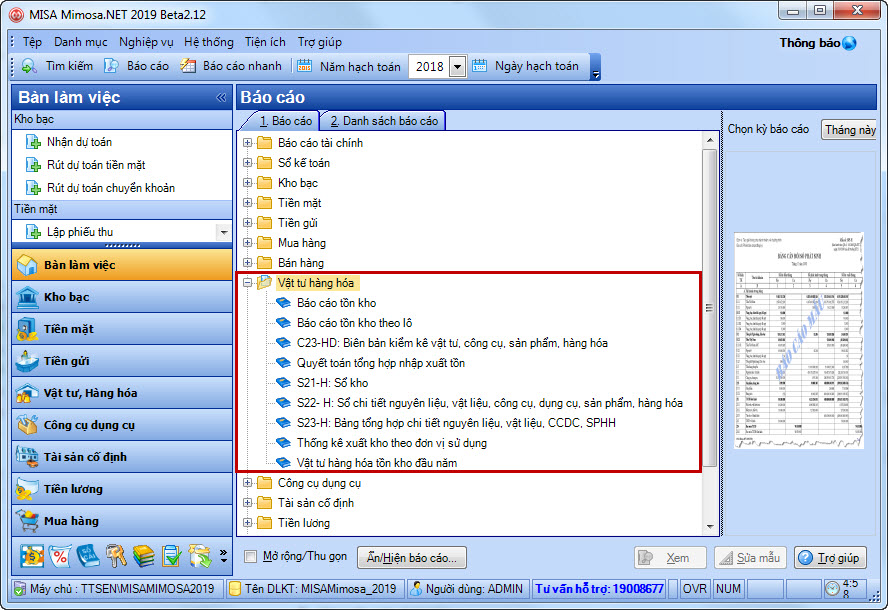The width and height of the screenshot is (888, 610).
Task: Click the stacked books icon
Action: (x=143, y=556)
